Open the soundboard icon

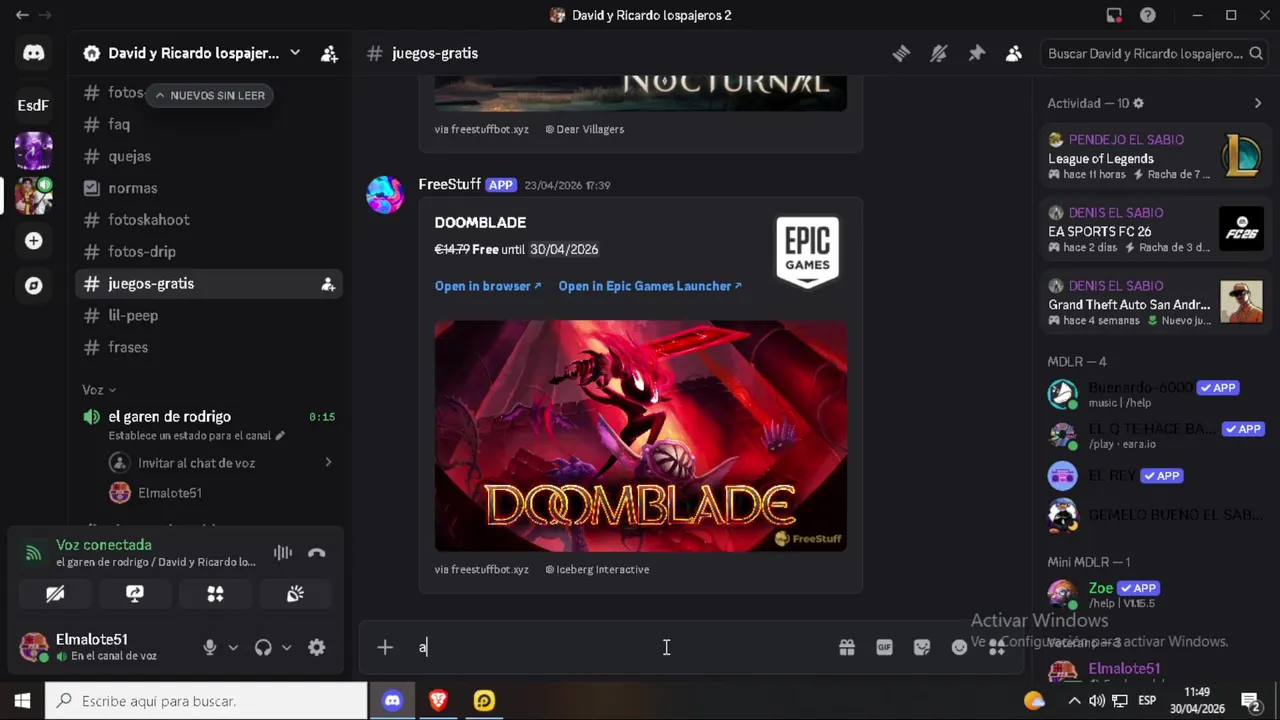click(295, 594)
